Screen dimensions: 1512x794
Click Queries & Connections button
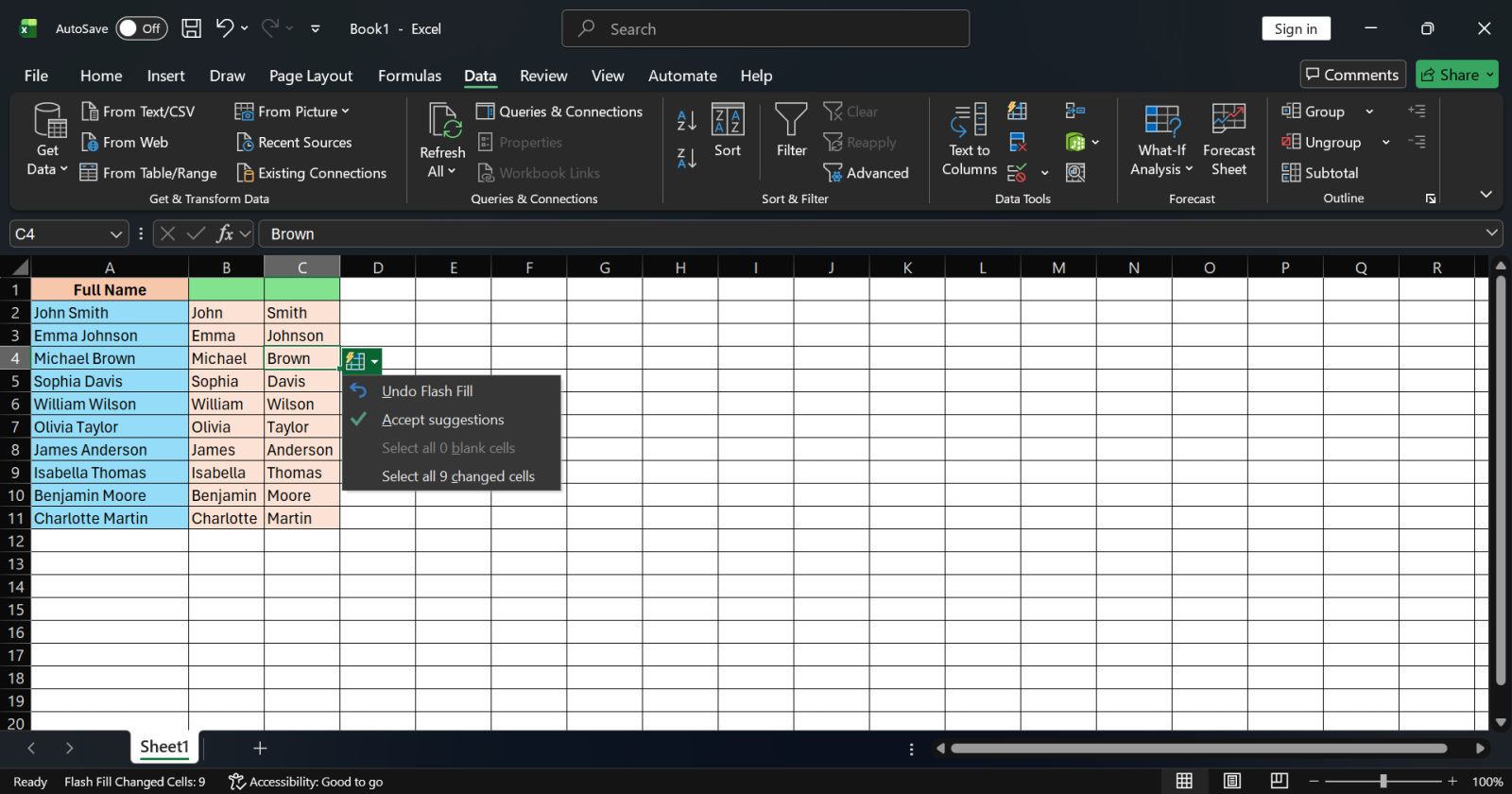click(559, 112)
